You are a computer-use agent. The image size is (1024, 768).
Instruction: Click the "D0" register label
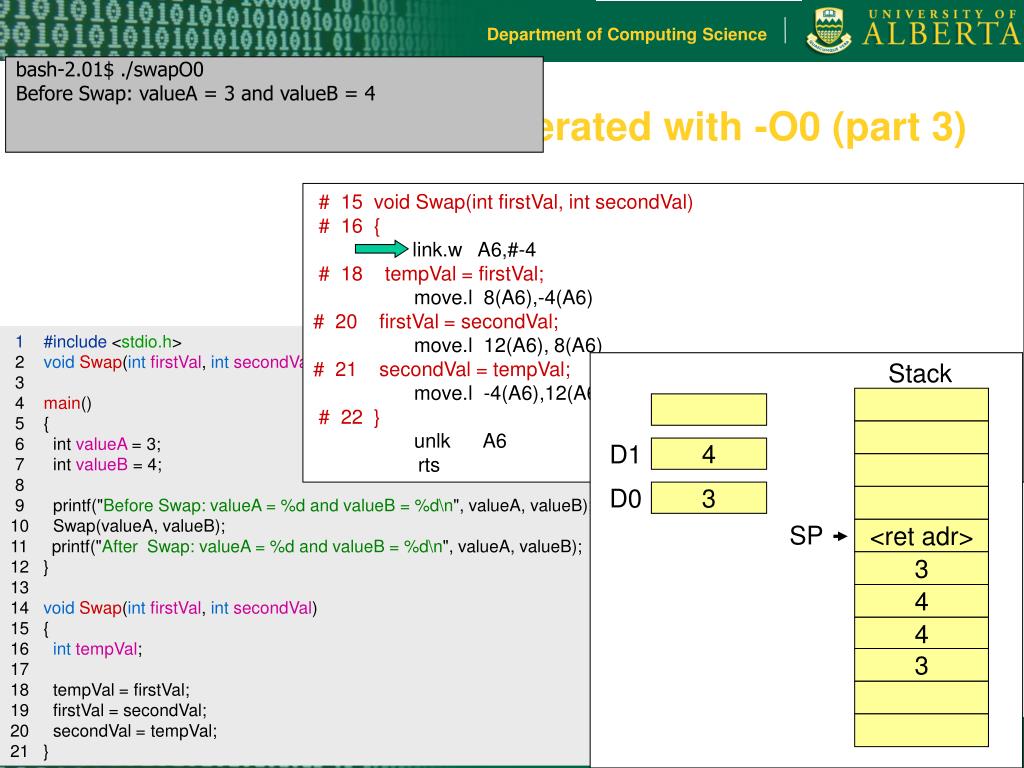click(625, 499)
